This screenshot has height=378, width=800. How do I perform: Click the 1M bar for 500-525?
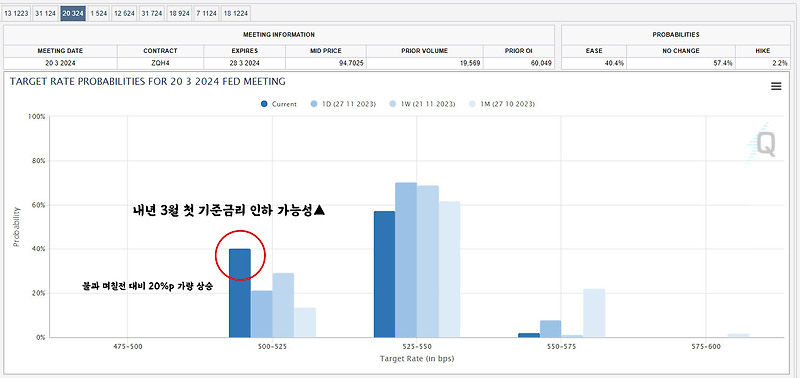[305, 322]
